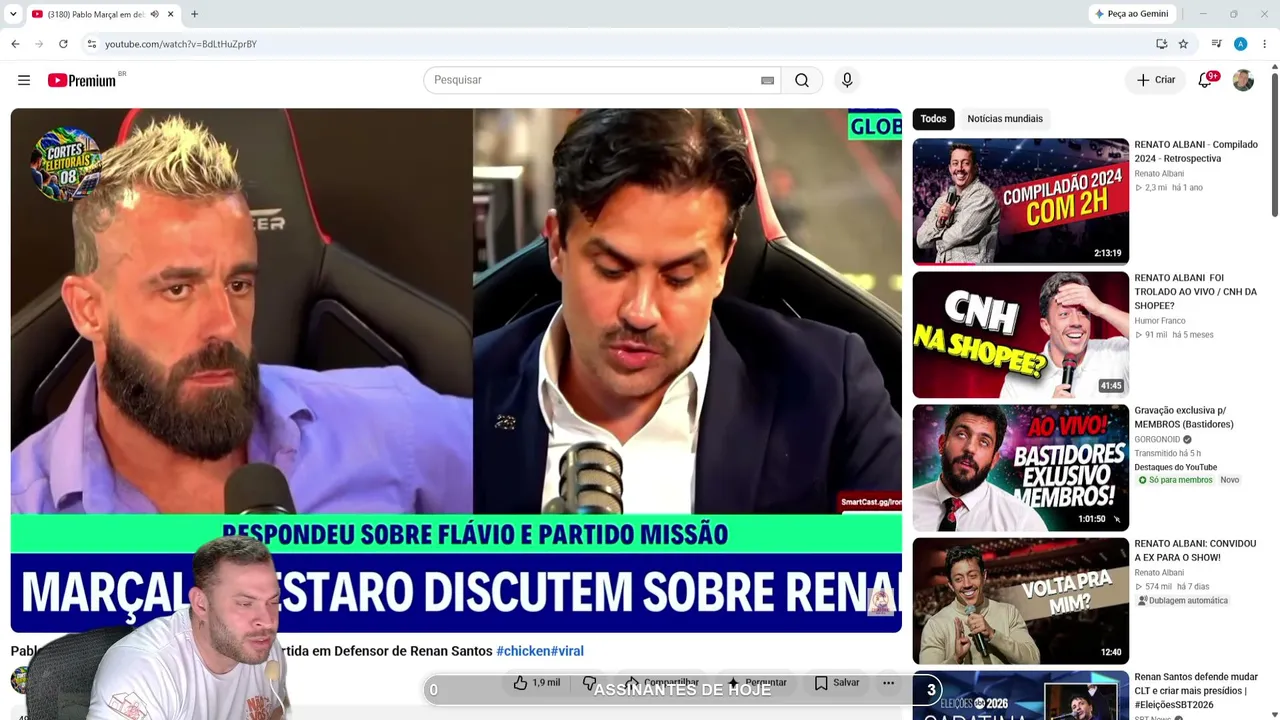The height and width of the screenshot is (720, 1280).
Task: Open Compilado 2024 Retrospectiva video thumbnail
Action: [1020, 201]
